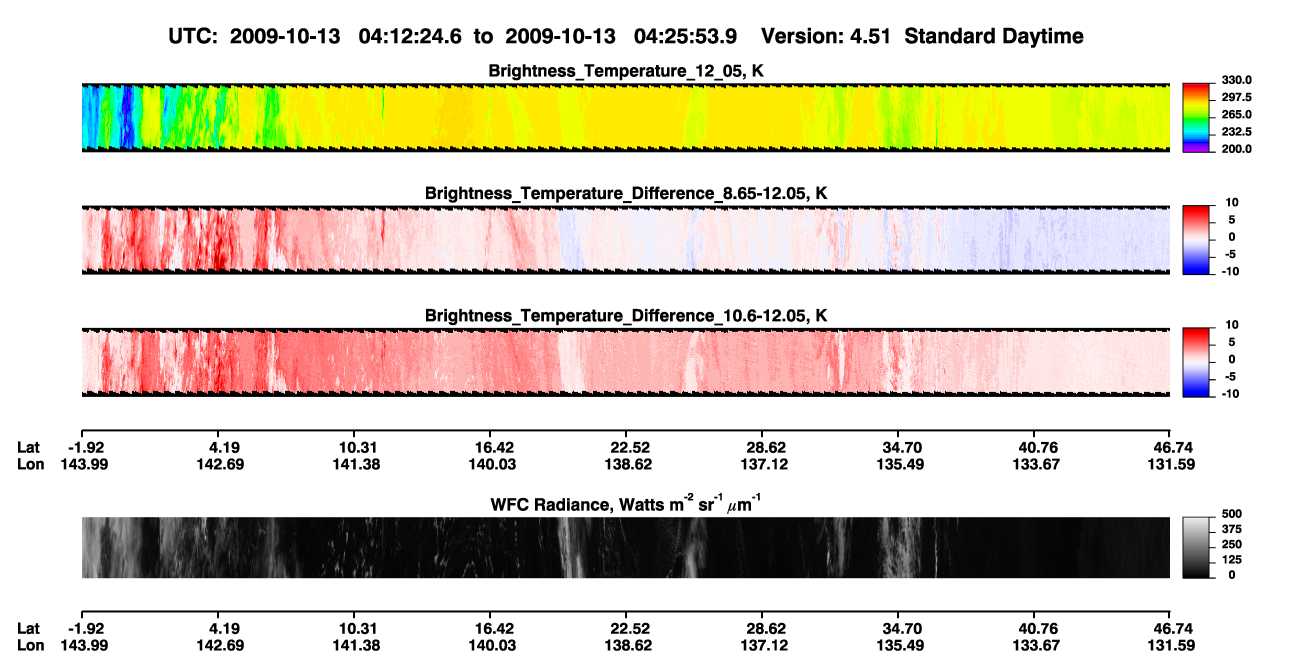Viewport: 1300px width, 667px height.
Task: Click longitude 131.59 below the WFC Radiance panel
Action: pos(1171,644)
